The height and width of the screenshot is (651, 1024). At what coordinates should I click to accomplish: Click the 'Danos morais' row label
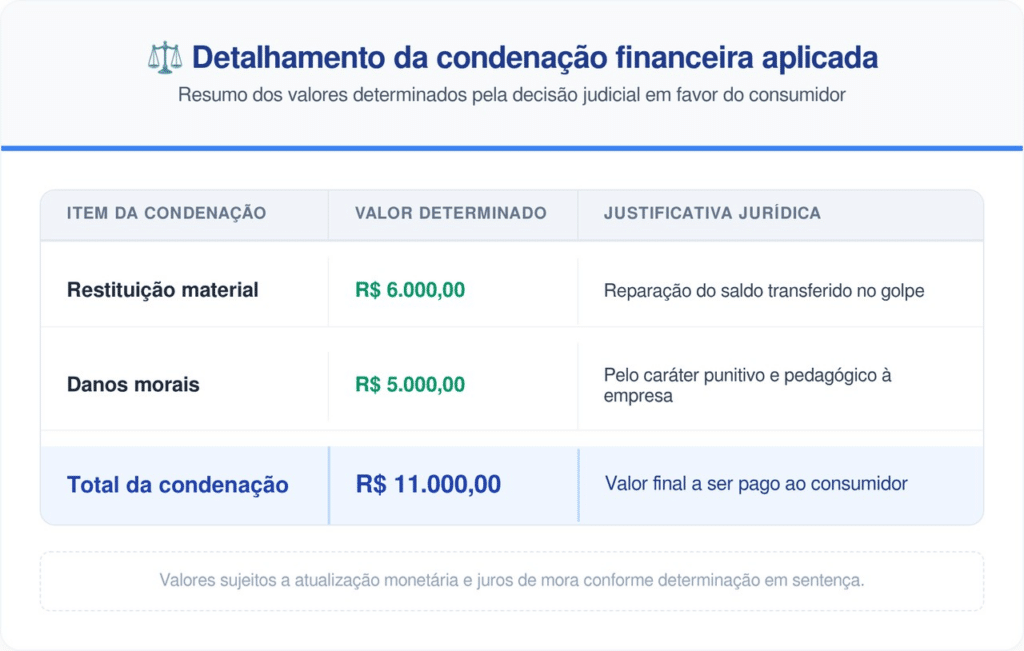[133, 385]
